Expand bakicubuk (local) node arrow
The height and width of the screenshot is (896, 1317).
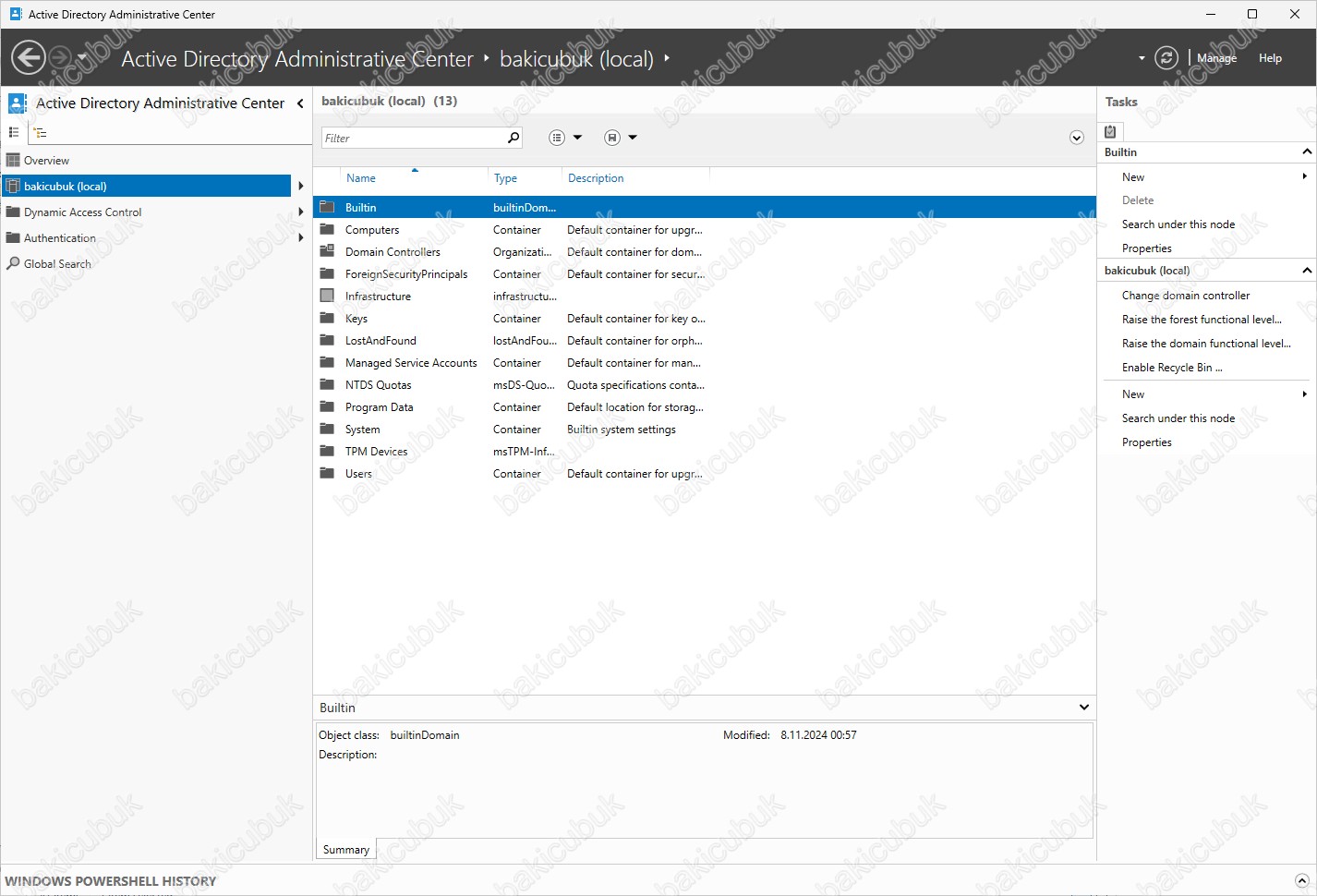[301, 186]
